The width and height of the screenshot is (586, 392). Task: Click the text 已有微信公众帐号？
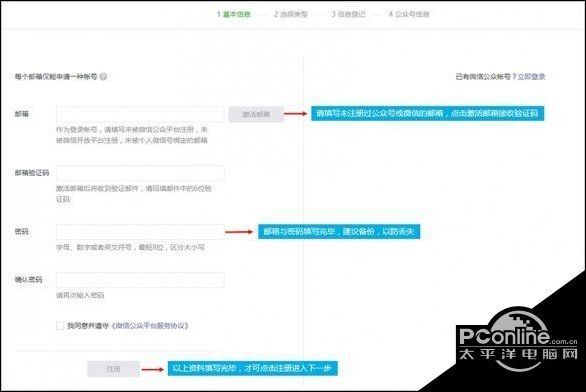pos(486,77)
